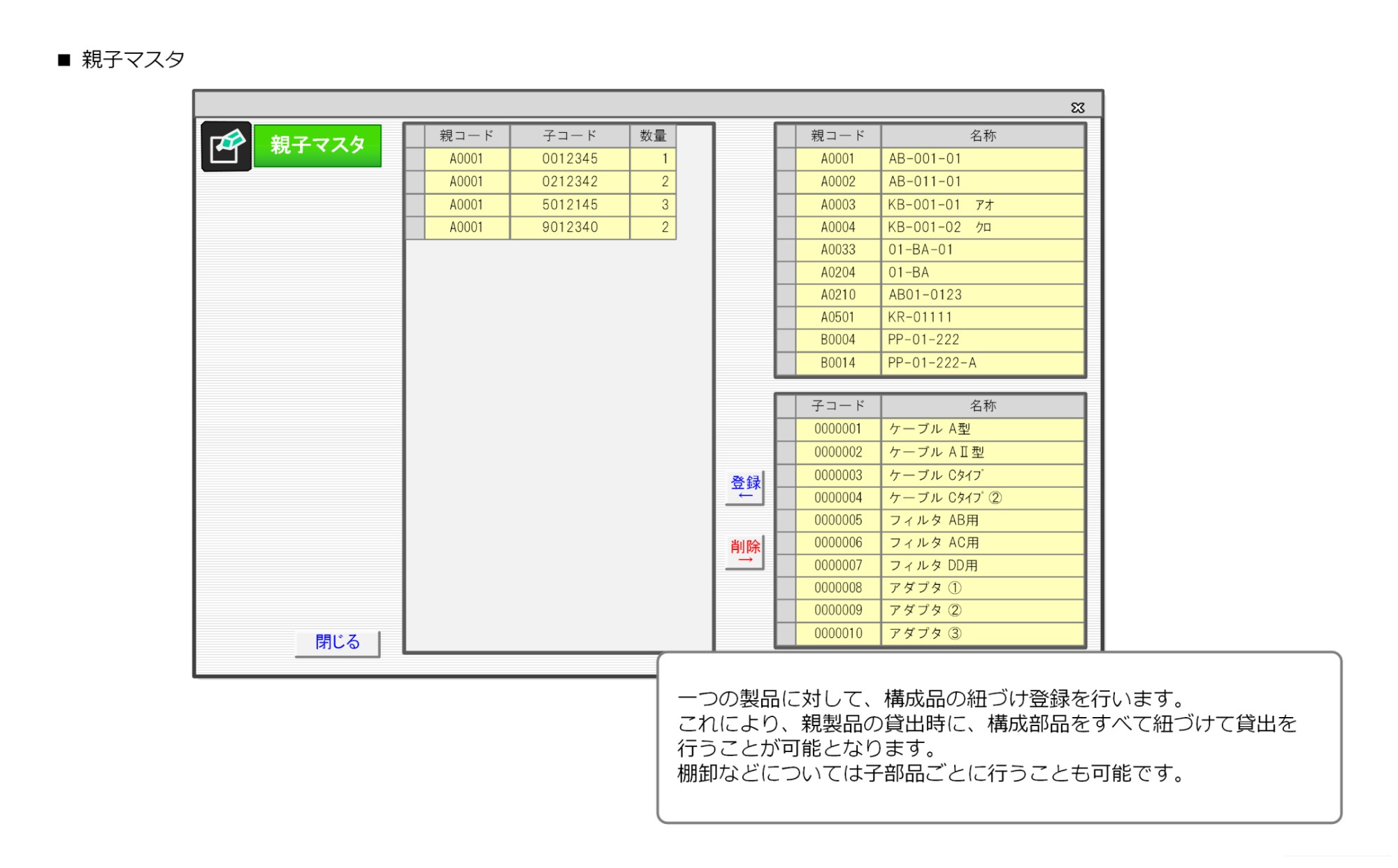Click the ケーブル AⅡ型 name cell
Screen dimensions: 1398x868
(x=983, y=452)
